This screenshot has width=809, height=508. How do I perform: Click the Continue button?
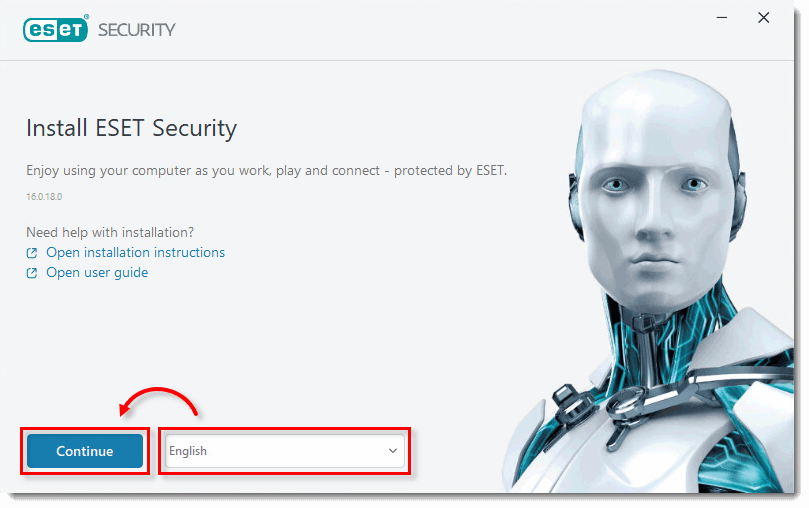85,451
